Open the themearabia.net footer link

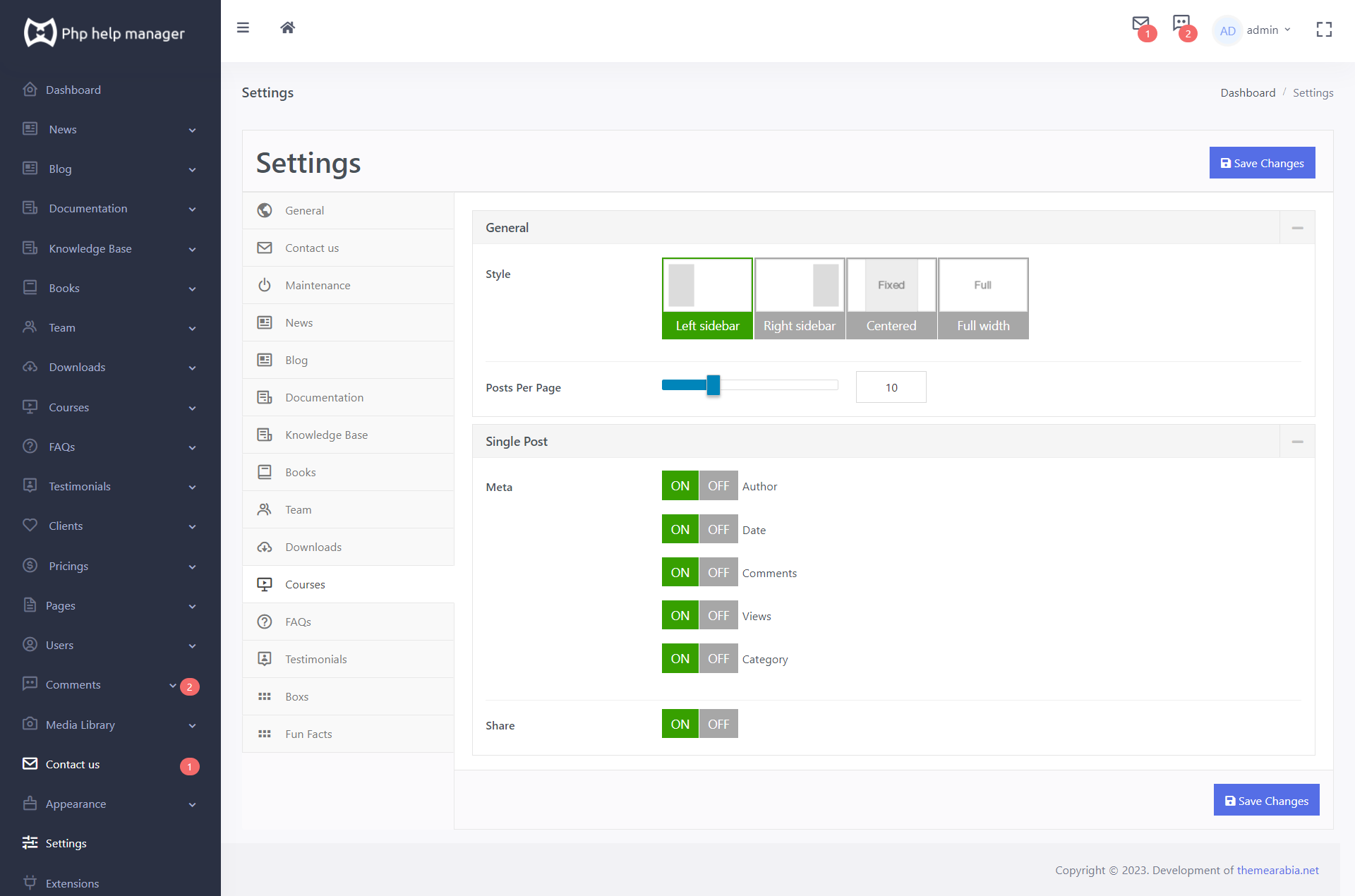point(1277,870)
